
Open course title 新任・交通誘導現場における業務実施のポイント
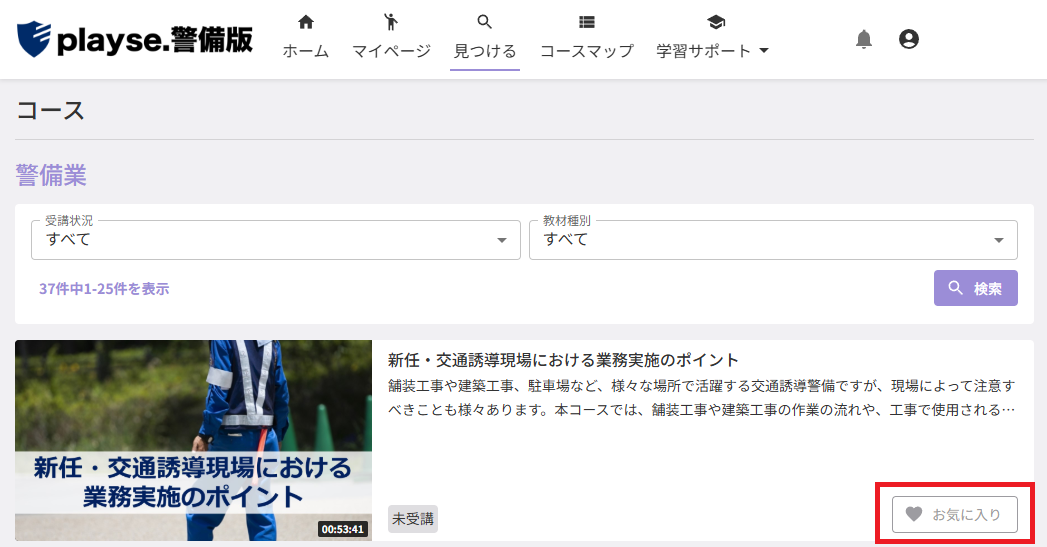(x=563, y=360)
